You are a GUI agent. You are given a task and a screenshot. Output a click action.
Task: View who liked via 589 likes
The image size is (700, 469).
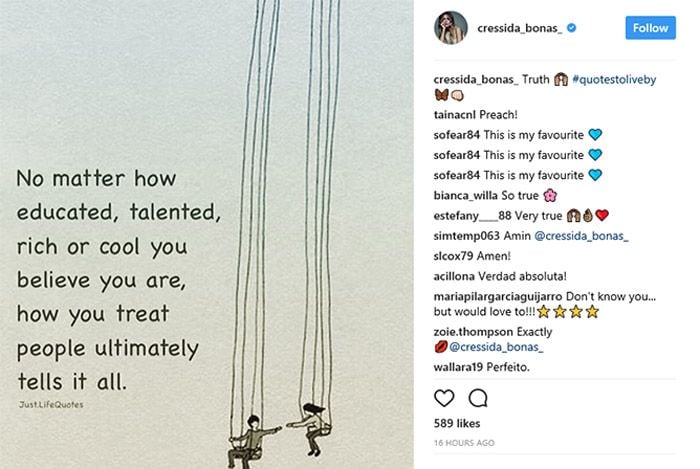[x=457, y=423]
